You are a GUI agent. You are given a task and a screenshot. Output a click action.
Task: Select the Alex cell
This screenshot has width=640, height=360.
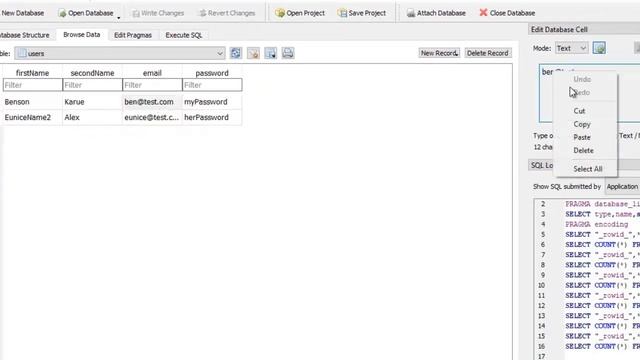92,118
